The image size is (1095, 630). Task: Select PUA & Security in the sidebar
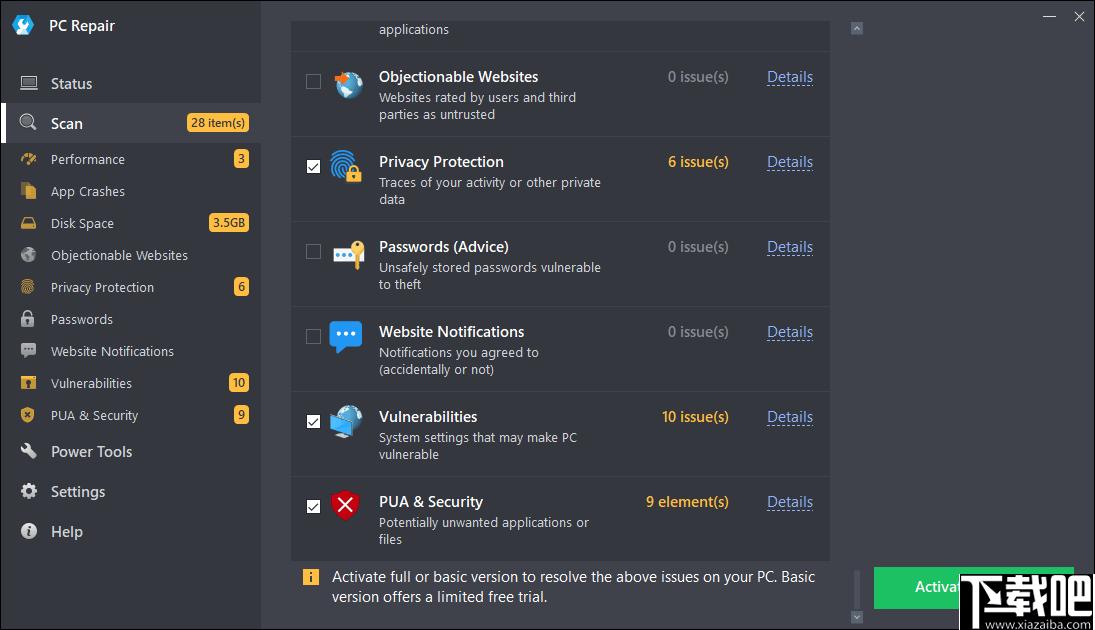[x=131, y=416]
